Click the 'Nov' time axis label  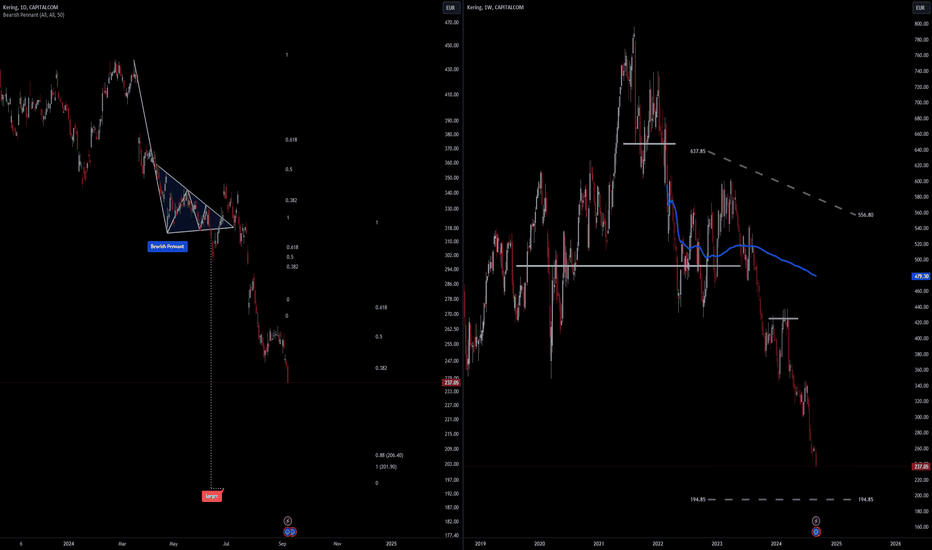click(x=337, y=543)
